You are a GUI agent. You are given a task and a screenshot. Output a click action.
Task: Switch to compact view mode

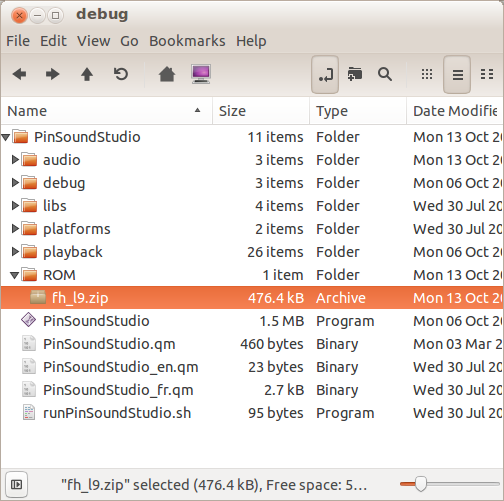(x=487, y=74)
